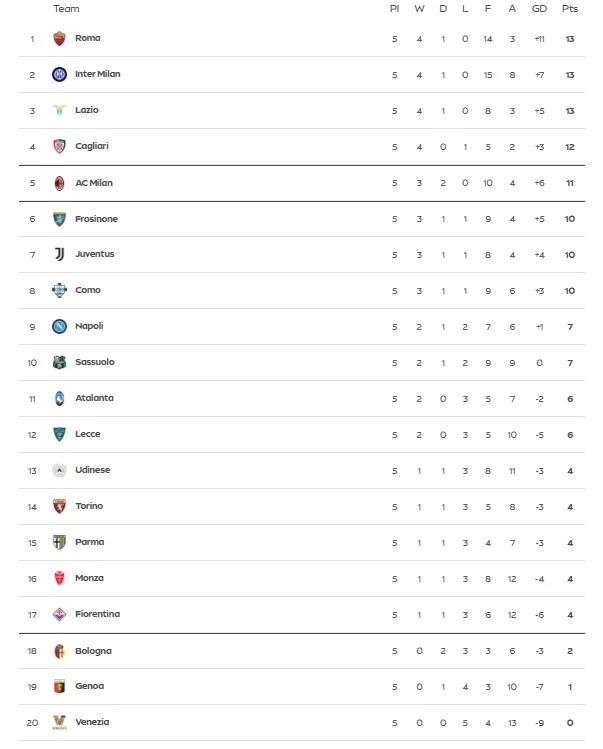Click the Pts column header
This screenshot has width=603, height=749.
coord(570,9)
